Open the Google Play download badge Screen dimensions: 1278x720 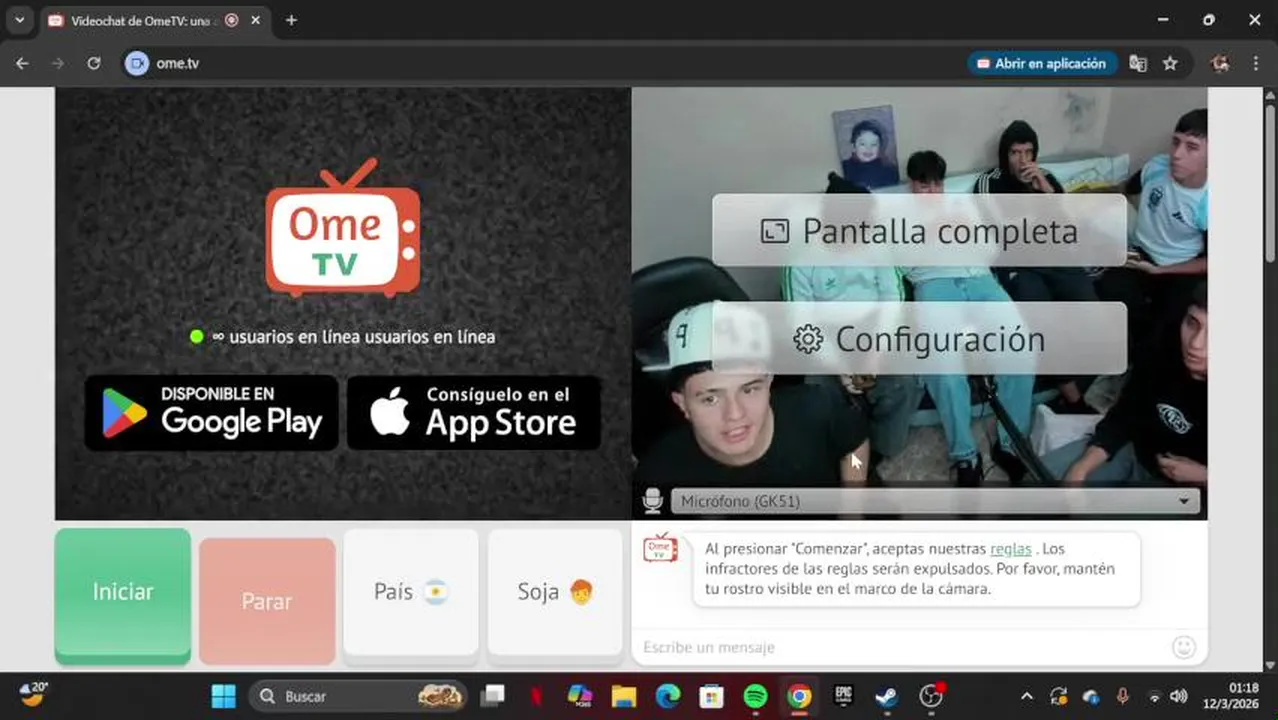[x=211, y=412]
